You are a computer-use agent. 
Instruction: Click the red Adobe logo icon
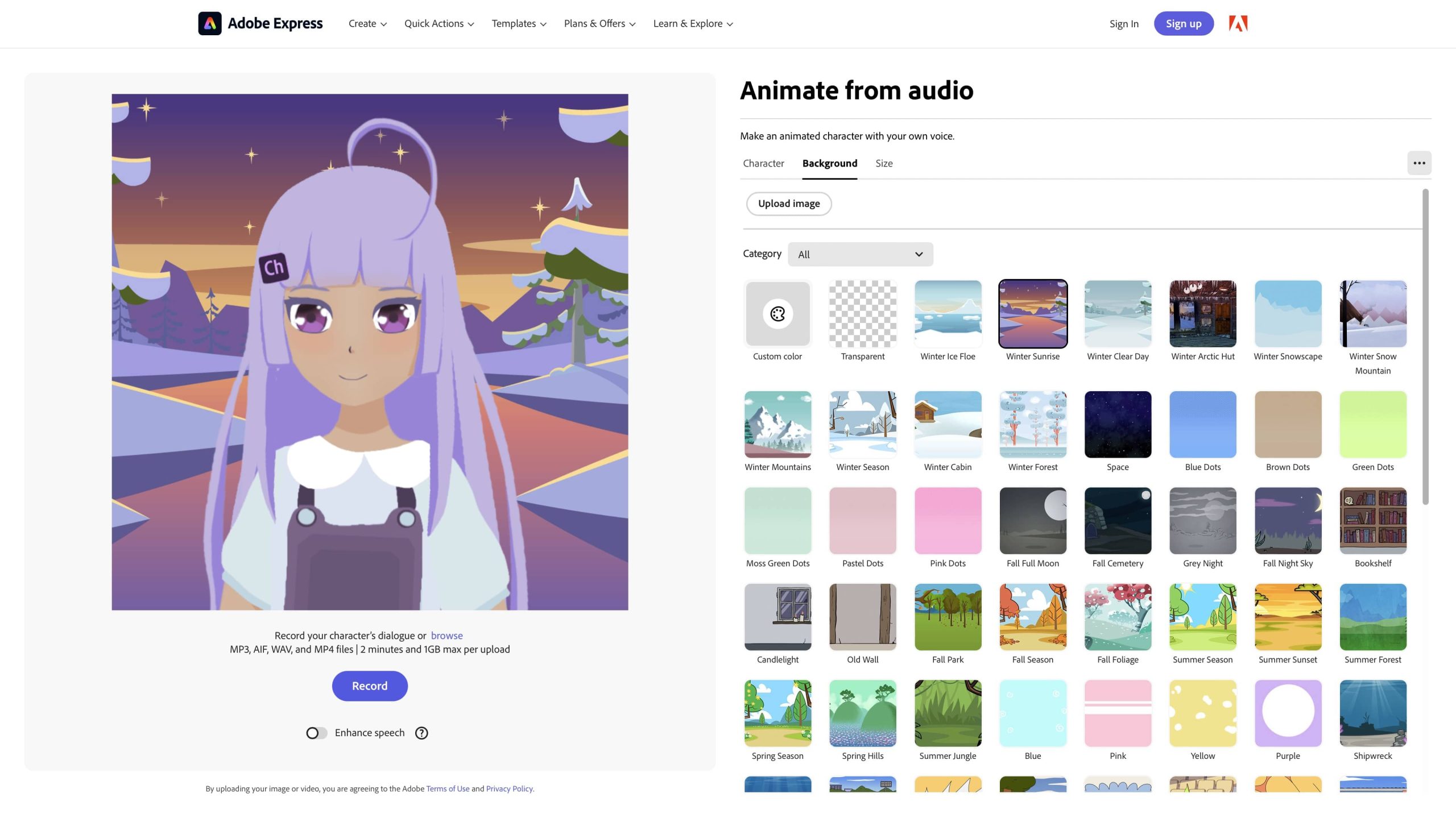pos(1238,23)
